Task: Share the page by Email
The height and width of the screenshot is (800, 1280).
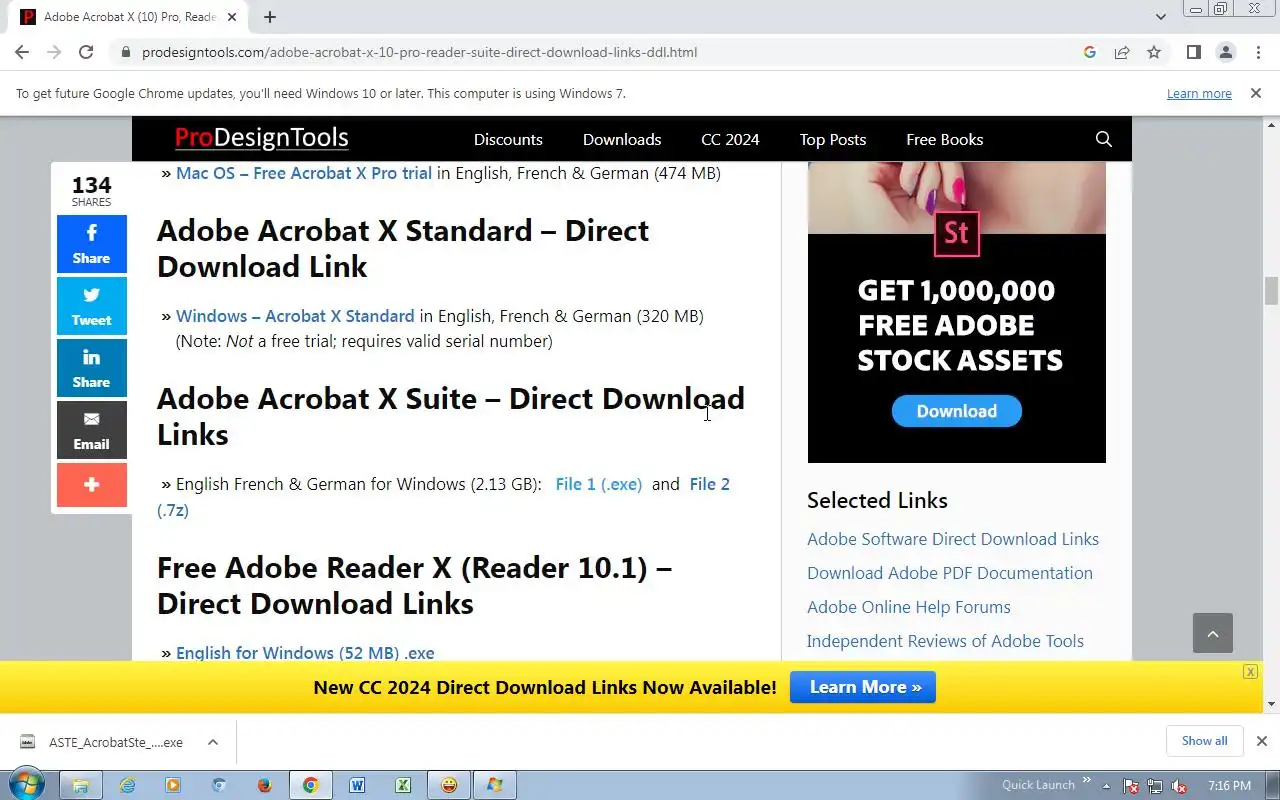Action: pos(91,430)
